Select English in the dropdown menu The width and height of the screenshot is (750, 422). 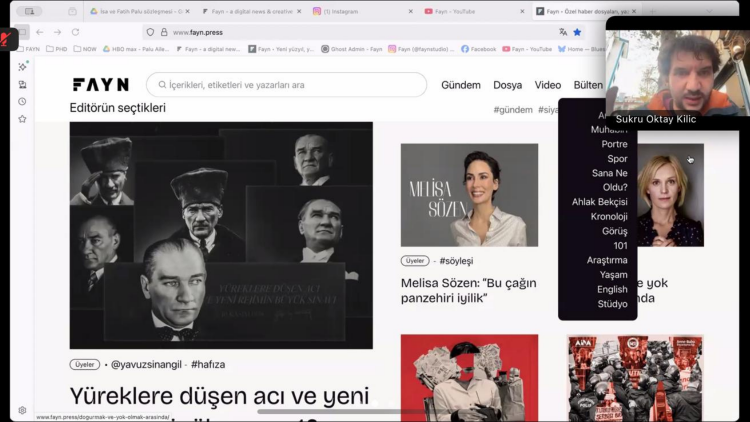[612, 289]
